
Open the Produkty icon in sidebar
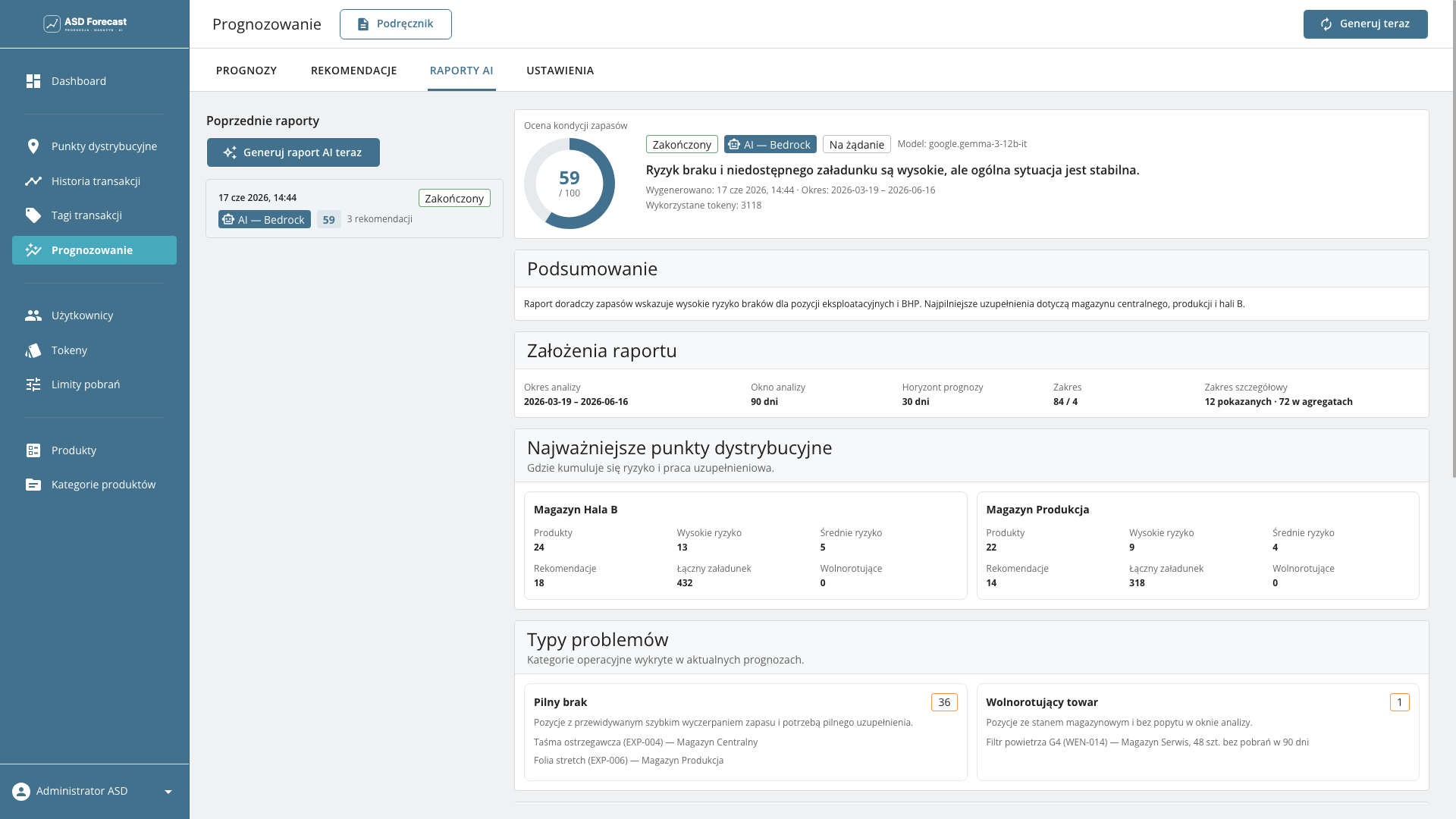point(33,450)
